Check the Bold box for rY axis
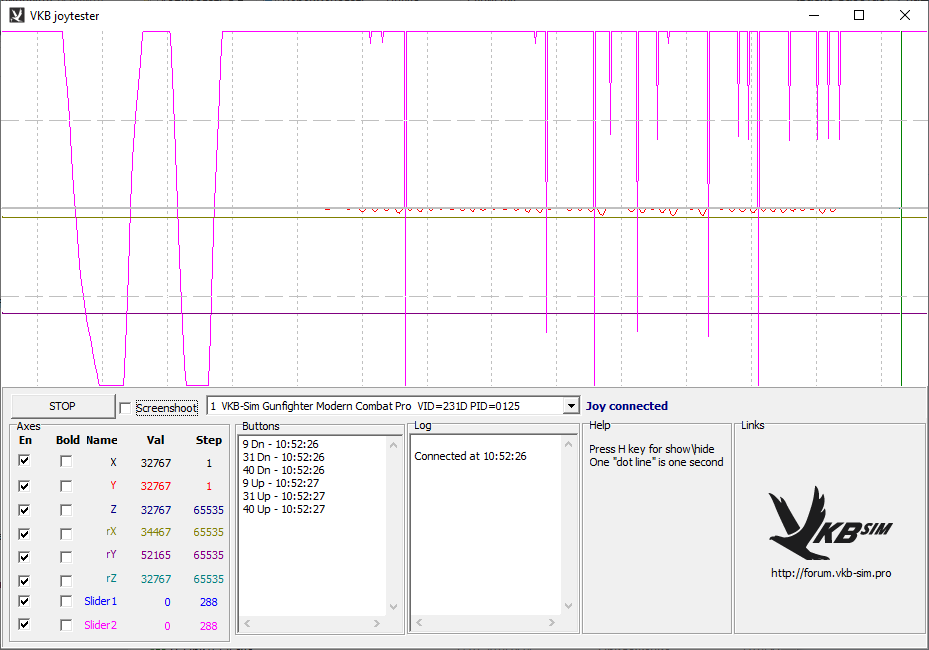Screen dimensions: 929x650 coord(66,556)
